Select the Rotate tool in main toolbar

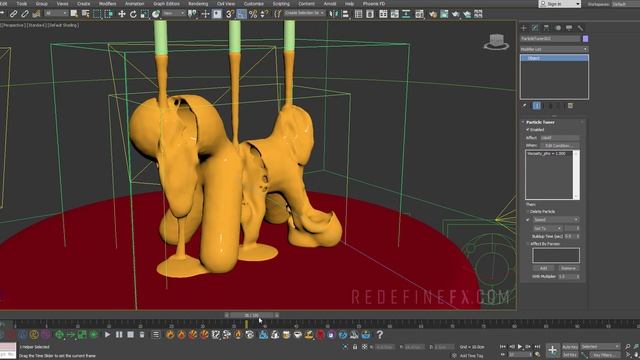tap(133, 14)
